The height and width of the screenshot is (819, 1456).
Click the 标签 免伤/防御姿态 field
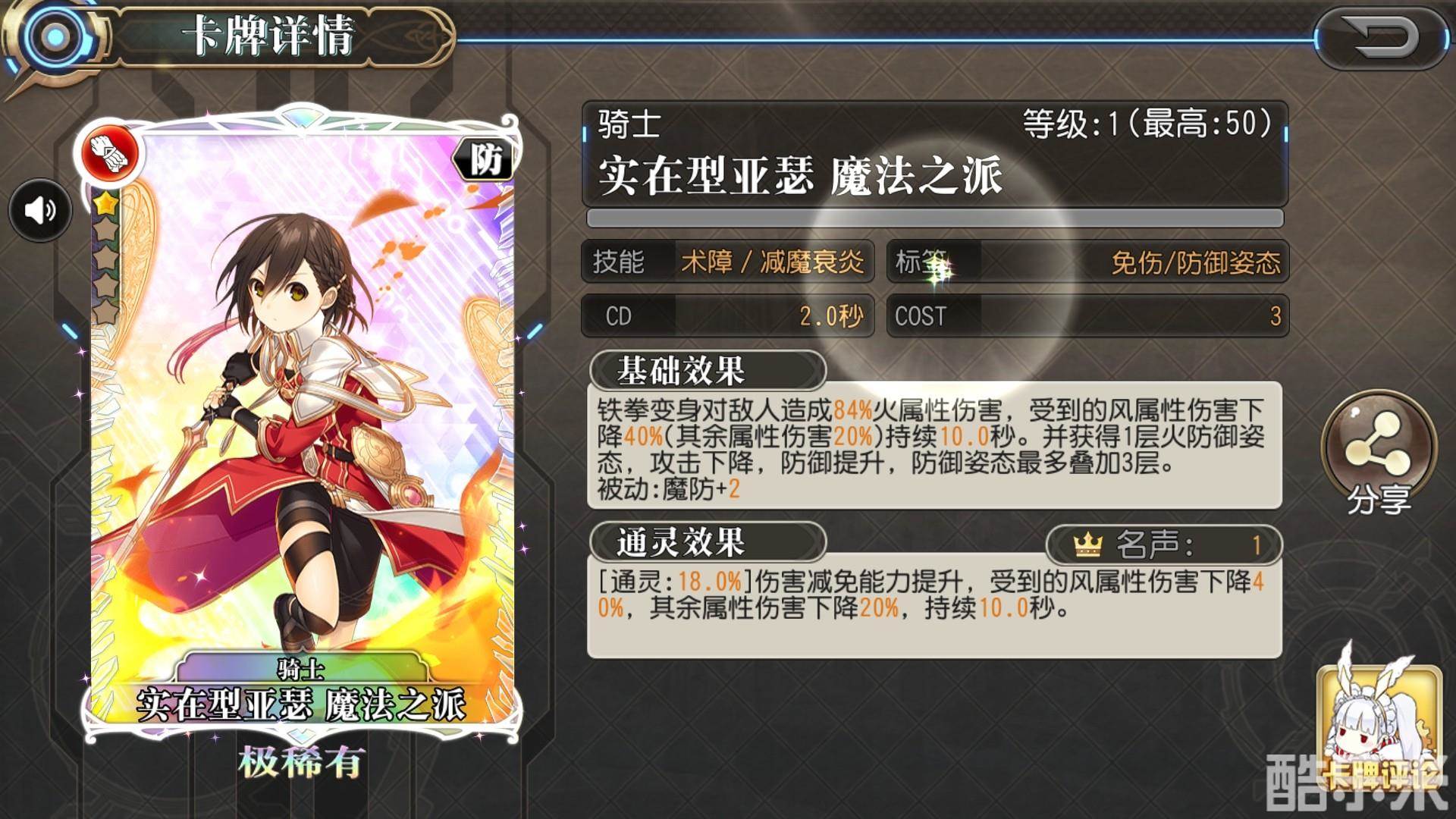click(x=1087, y=262)
